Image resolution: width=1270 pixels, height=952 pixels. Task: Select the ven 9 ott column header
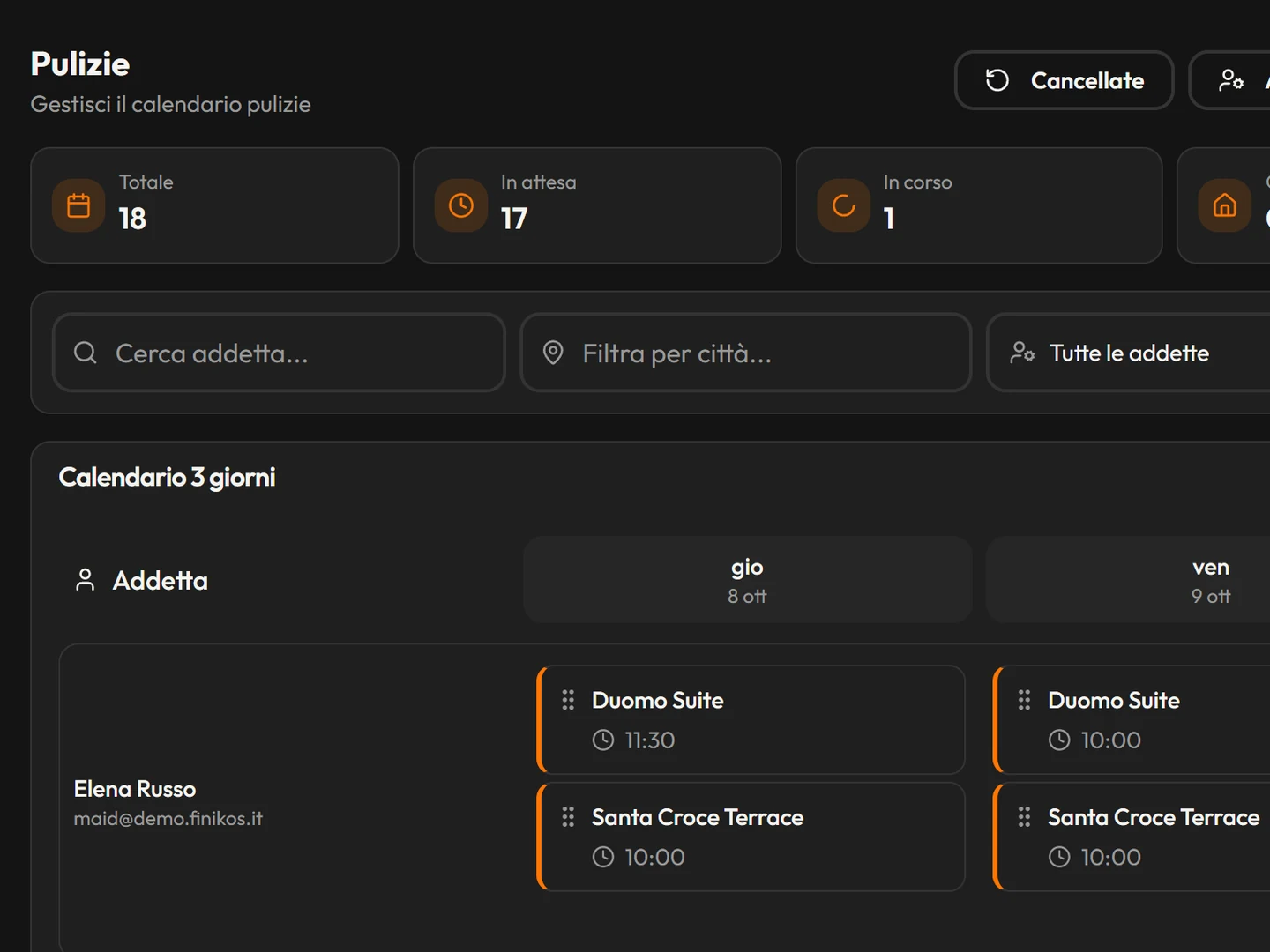tap(1128, 580)
